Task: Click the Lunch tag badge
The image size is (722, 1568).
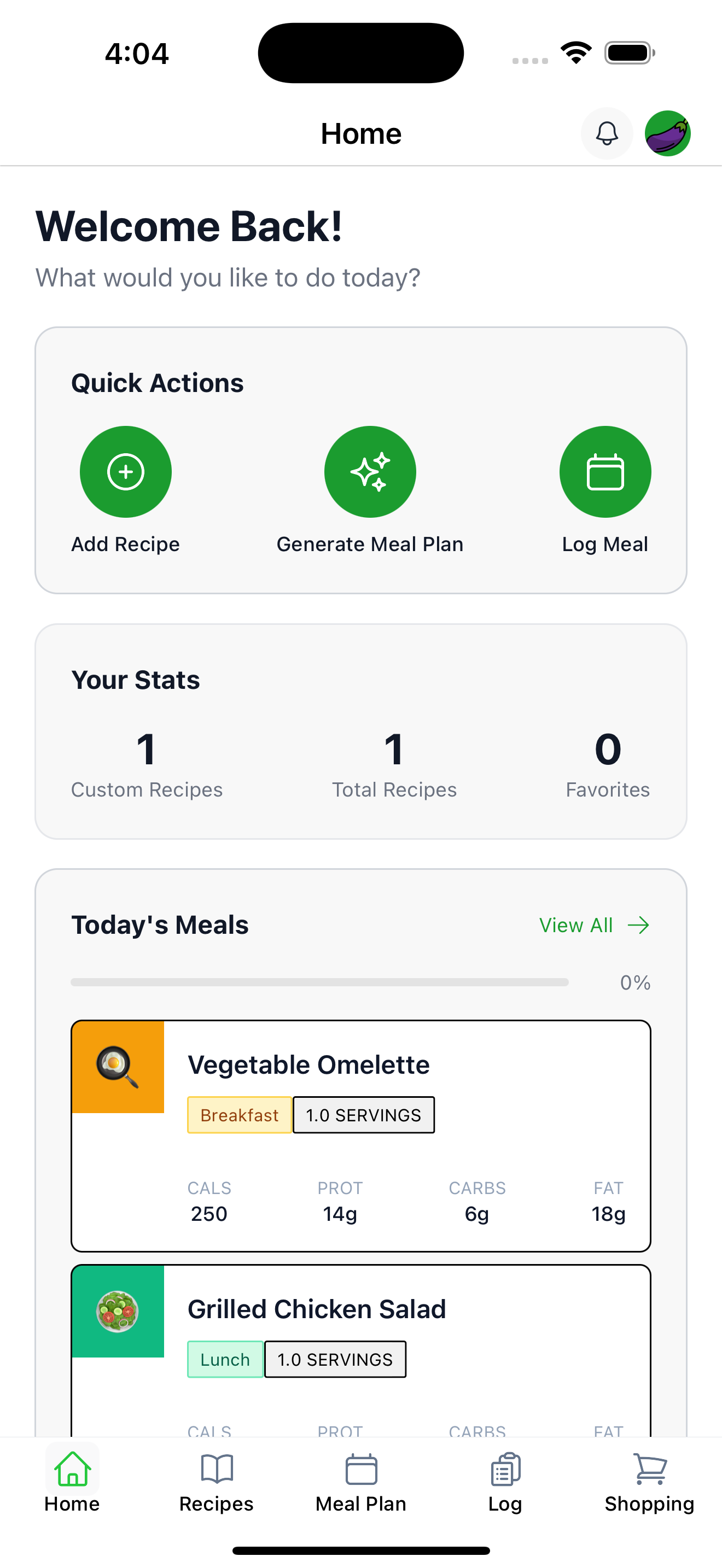Action: (x=225, y=1359)
